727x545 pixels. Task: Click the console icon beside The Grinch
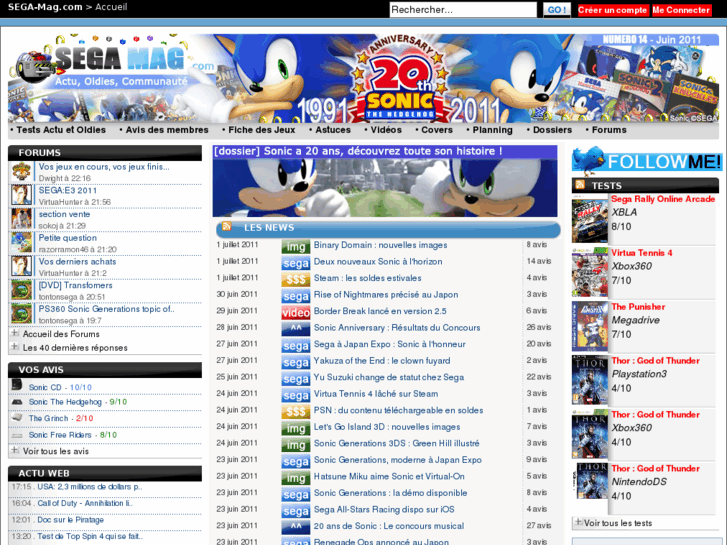tap(17, 417)
